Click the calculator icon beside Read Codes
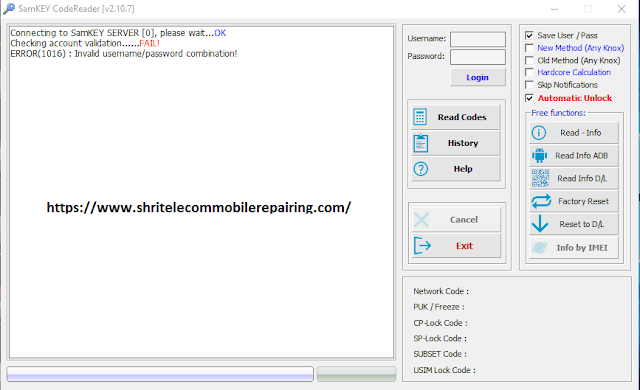 click(x=420, y=117)
